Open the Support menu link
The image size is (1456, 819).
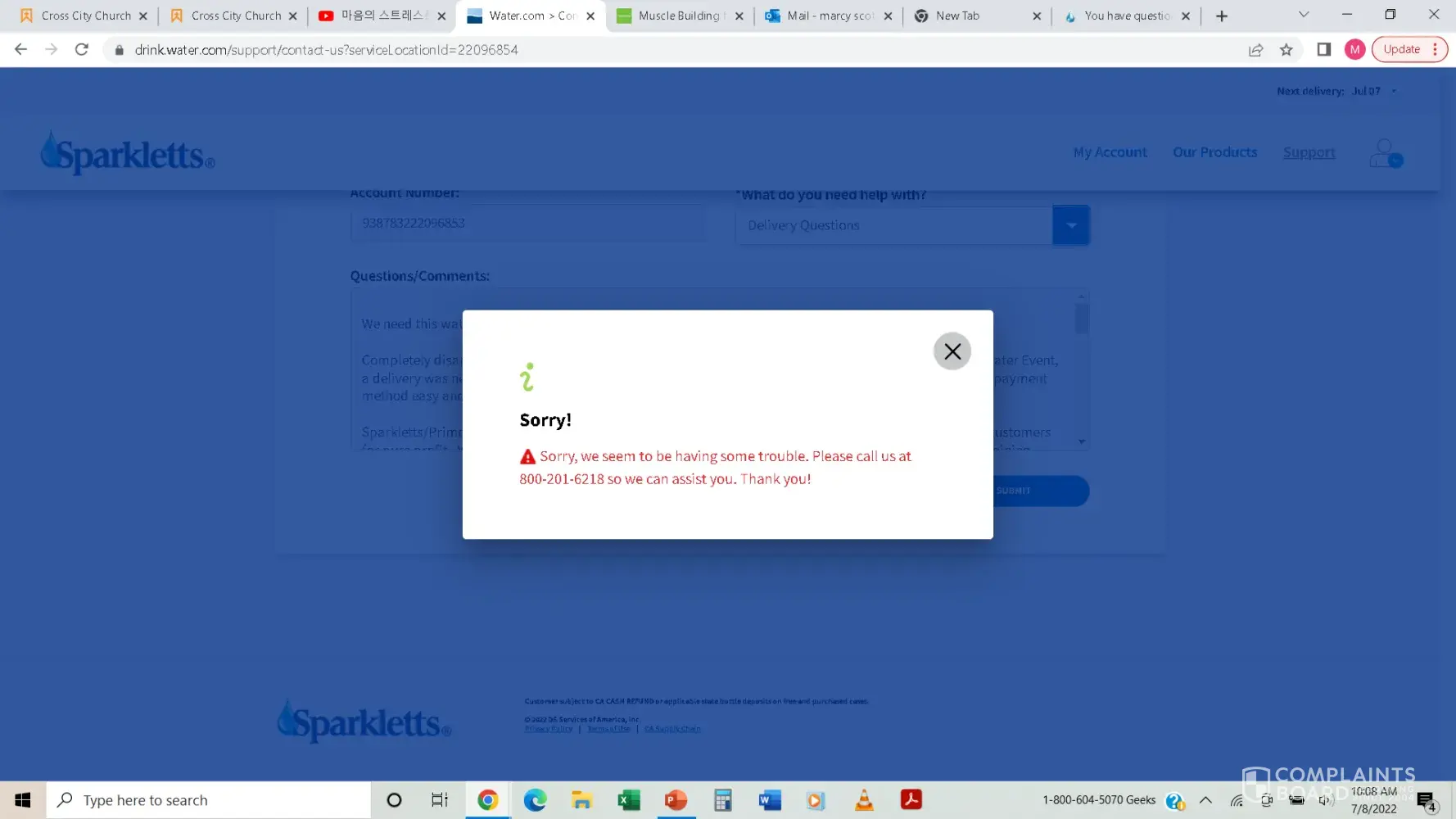pyautogui.click(x=1309, y=152)
